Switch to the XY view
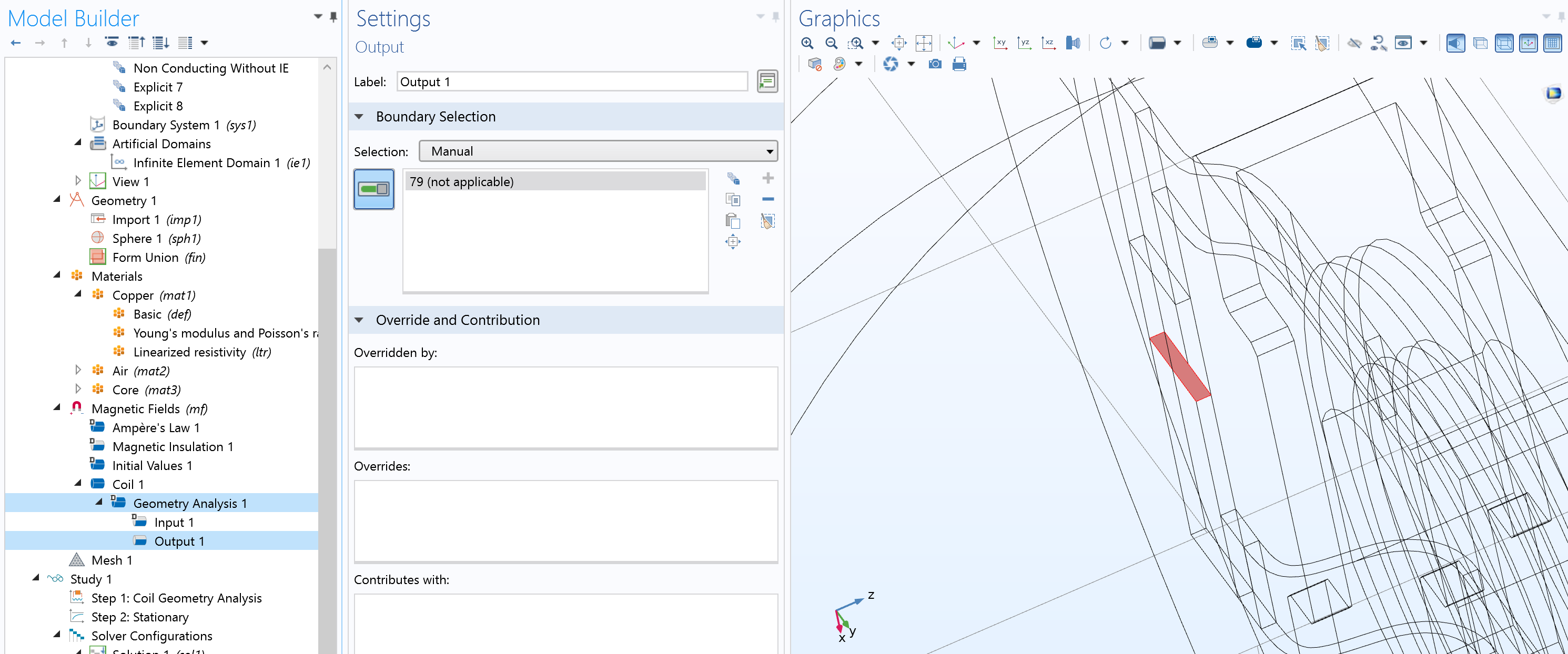1568x654 pixels. pyautogui.click(x=1000, y=43)
